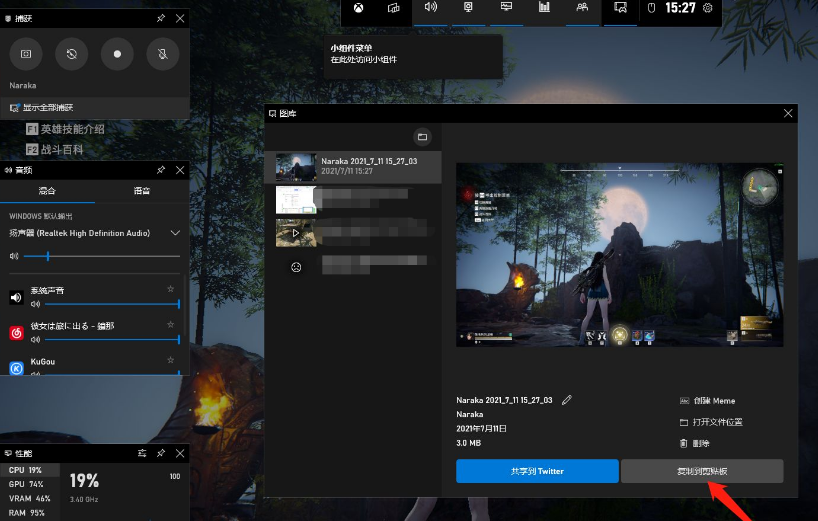Close the Gallery window

coord(788,113)
